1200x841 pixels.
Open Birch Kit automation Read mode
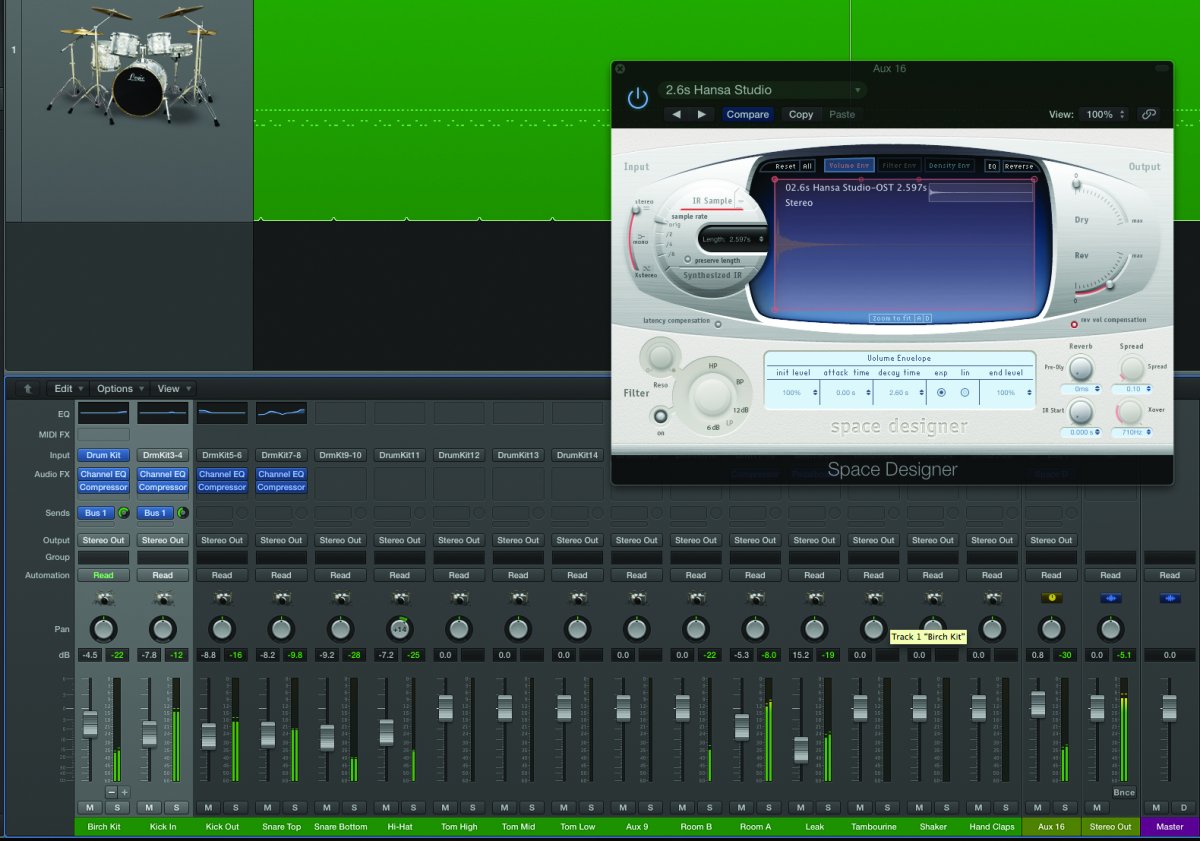pyautogui.click(x=103, y=575)
